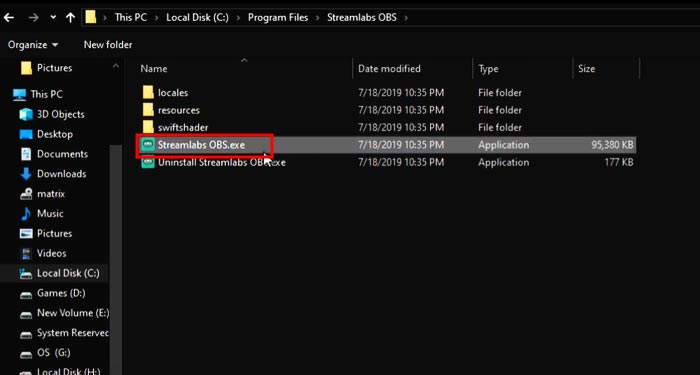The image size is (700, 375).
Task: Open Desktop in navigation pane
Action: coord(55,134)
